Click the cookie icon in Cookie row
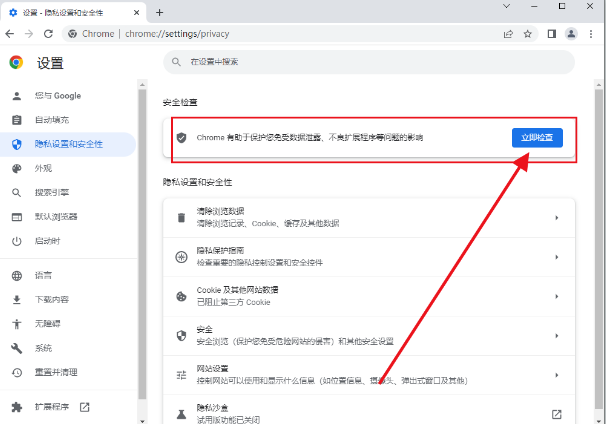The width and height of the screenshot is (606, 424). (181, 296)
